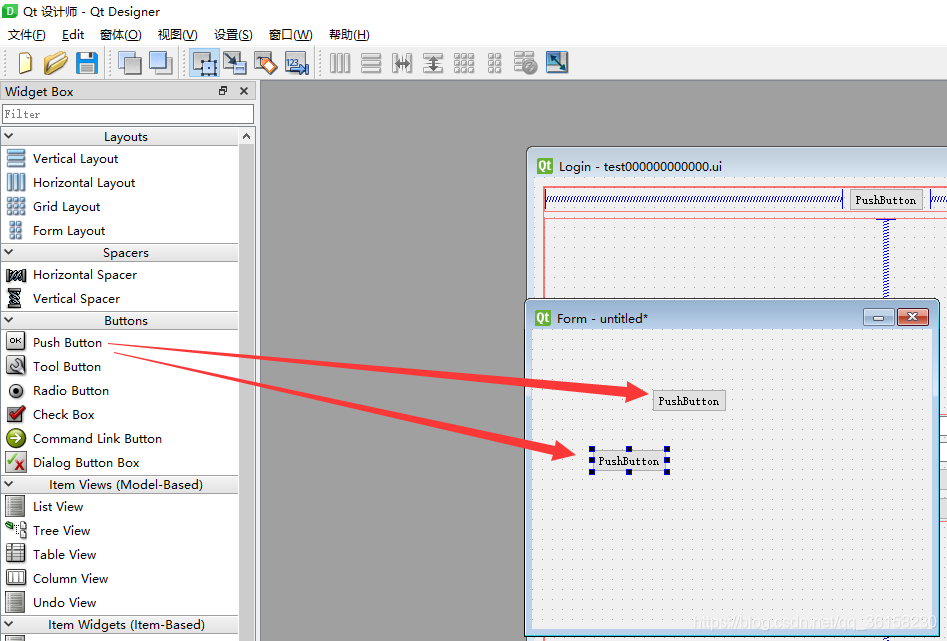Image resolution: width=947 pixels, height=641 pixels.
Task: Select the Edit Widgets mode icon
Action: 204,63
